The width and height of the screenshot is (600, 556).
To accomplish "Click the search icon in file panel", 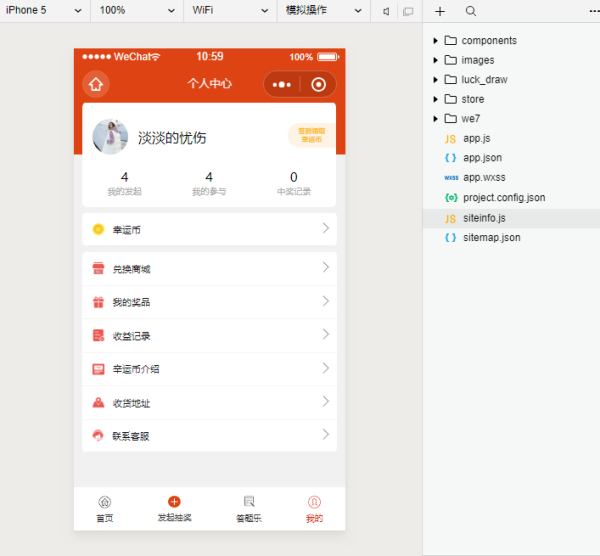I will [470, 11].
